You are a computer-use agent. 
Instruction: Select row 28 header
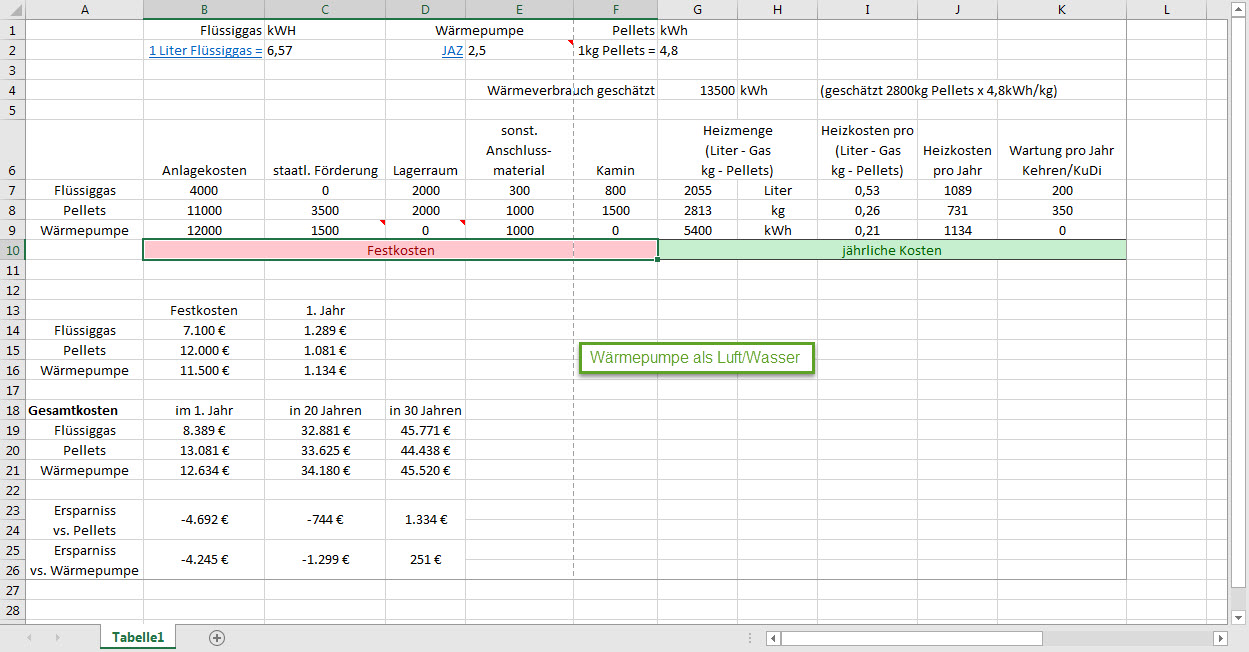point(12,610)
